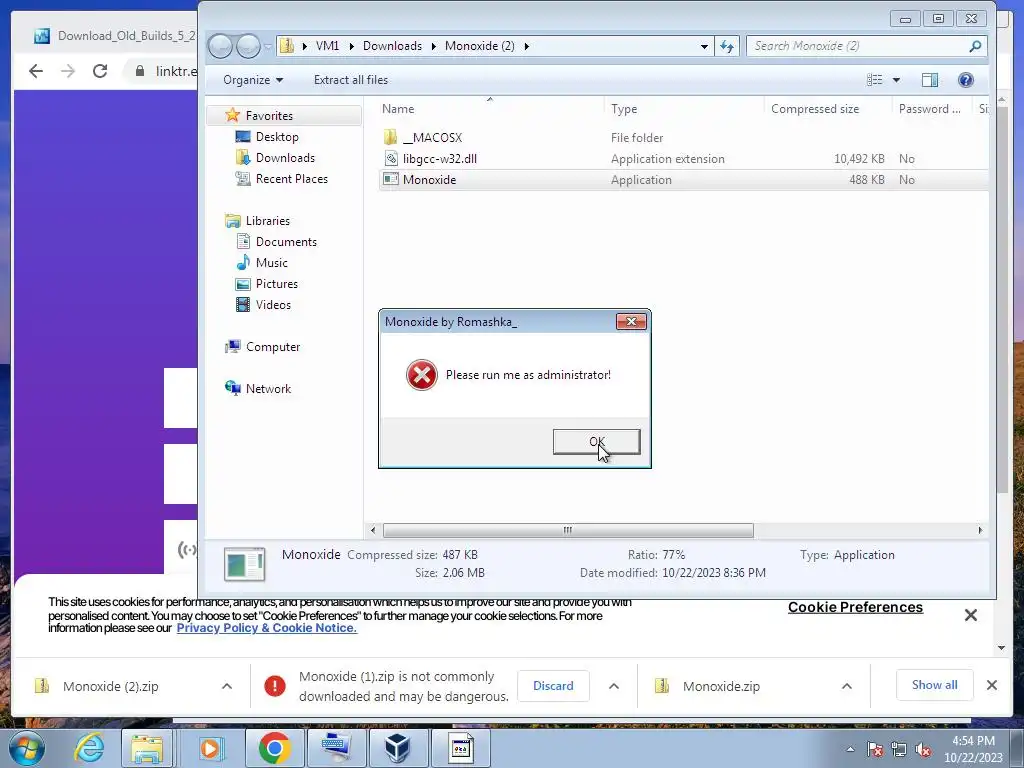Open Pictures library
This screenshot has width=1024, height=768.
(277, 283)
